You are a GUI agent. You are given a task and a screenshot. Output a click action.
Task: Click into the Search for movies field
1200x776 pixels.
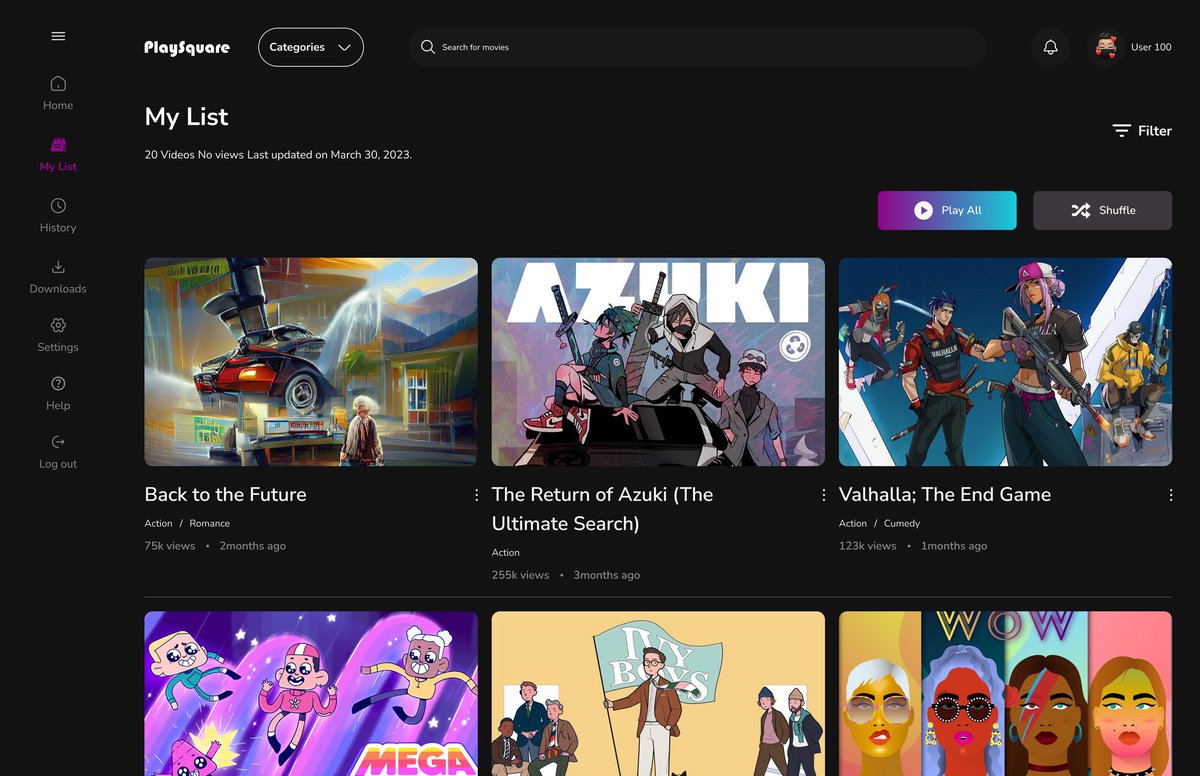[697, 47]
